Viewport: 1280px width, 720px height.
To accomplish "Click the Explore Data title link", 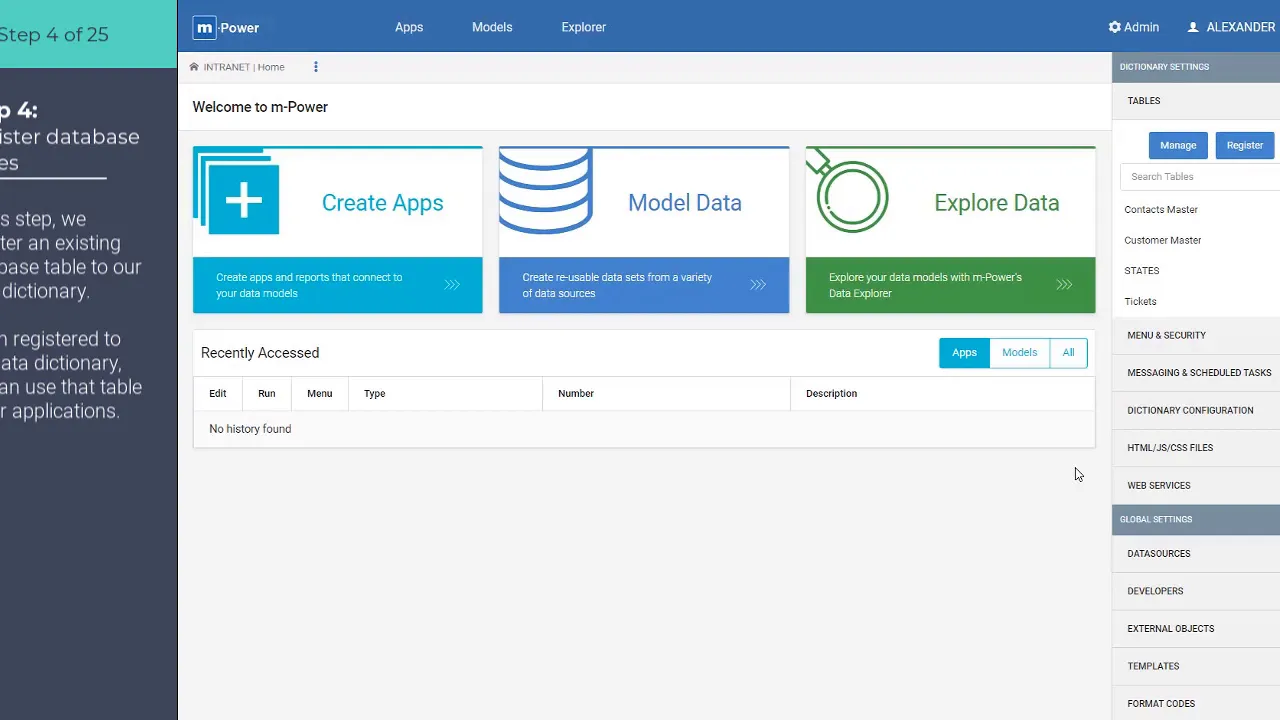I will coord(997,203).
